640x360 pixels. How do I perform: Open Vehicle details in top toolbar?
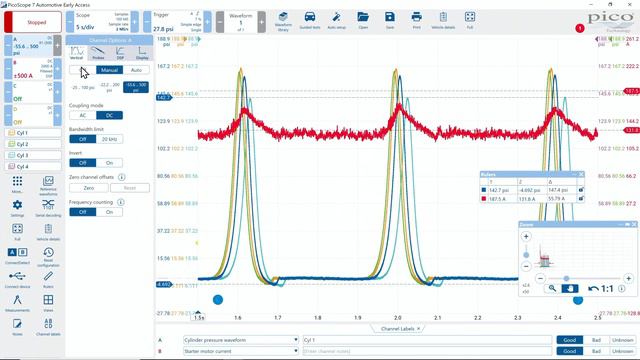click(443, 21)
